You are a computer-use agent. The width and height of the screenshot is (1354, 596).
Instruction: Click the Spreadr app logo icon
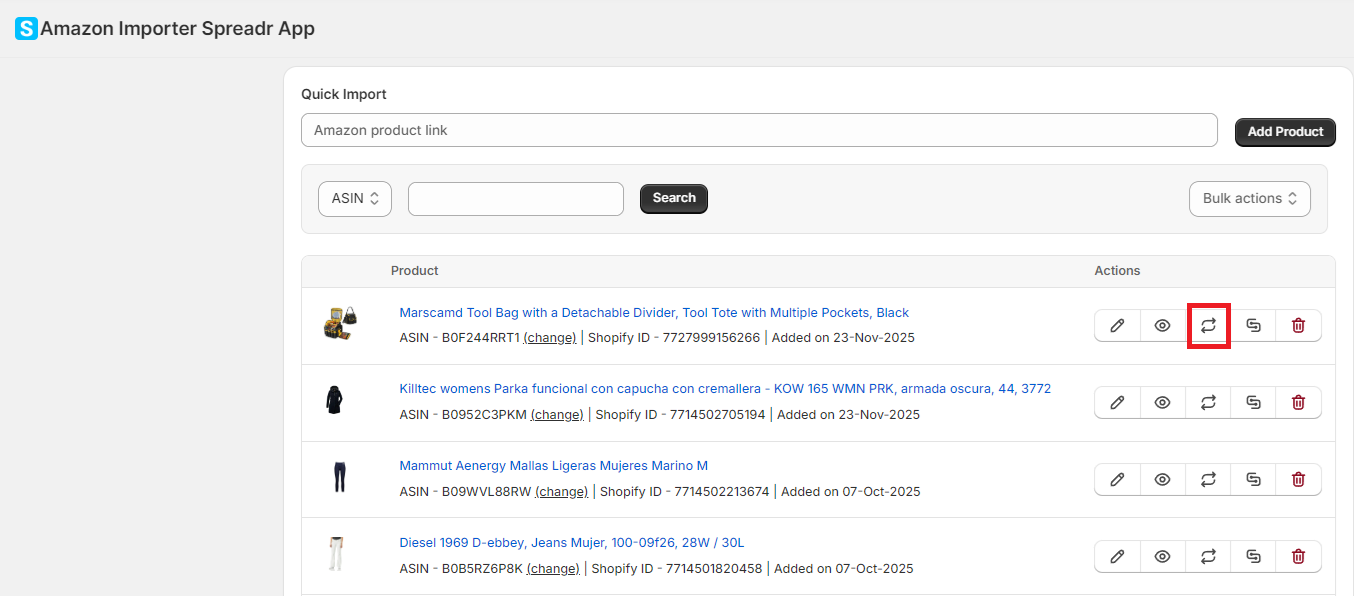pos(26,29)
